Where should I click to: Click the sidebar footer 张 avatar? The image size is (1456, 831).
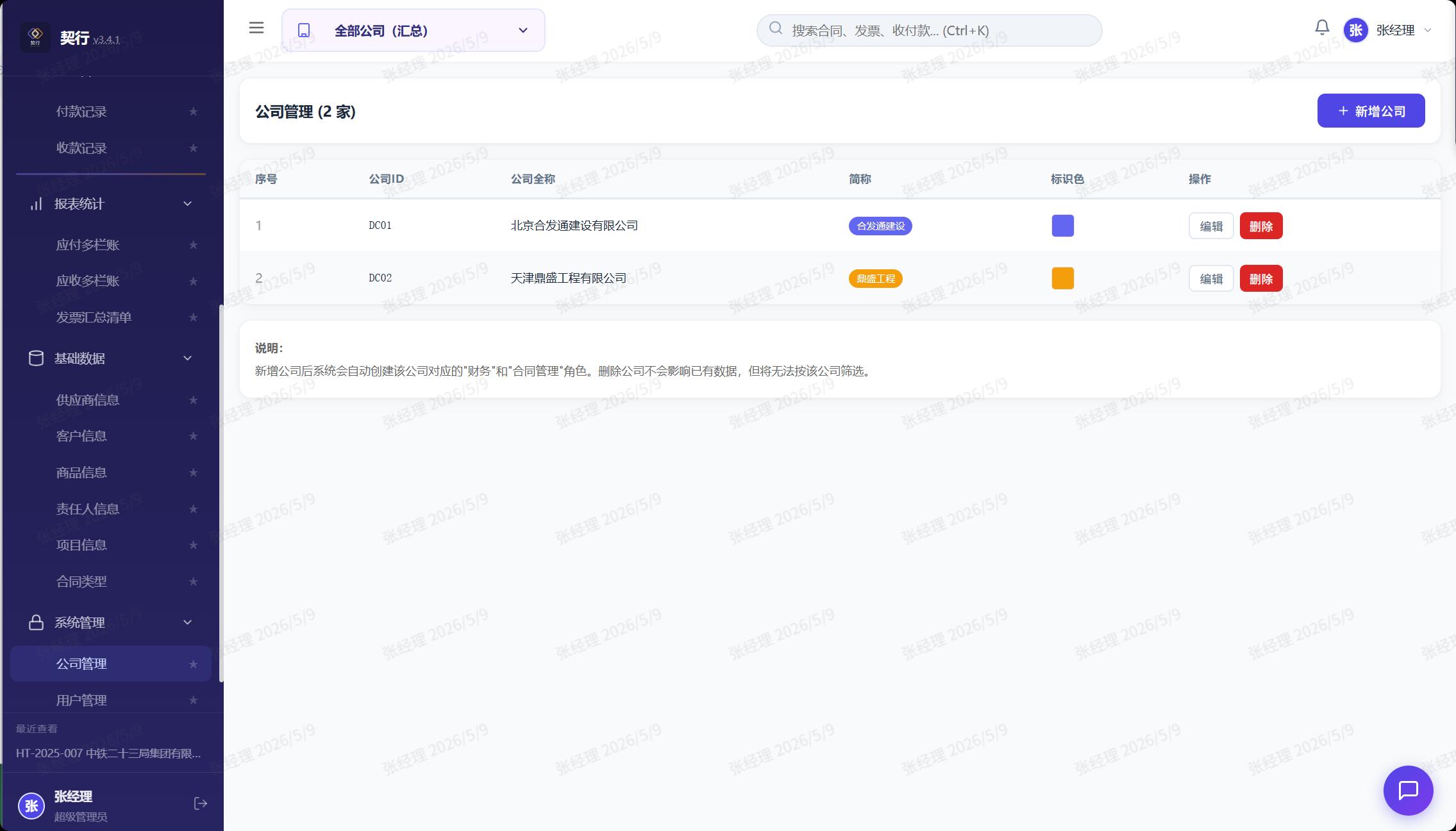(31, 806)
